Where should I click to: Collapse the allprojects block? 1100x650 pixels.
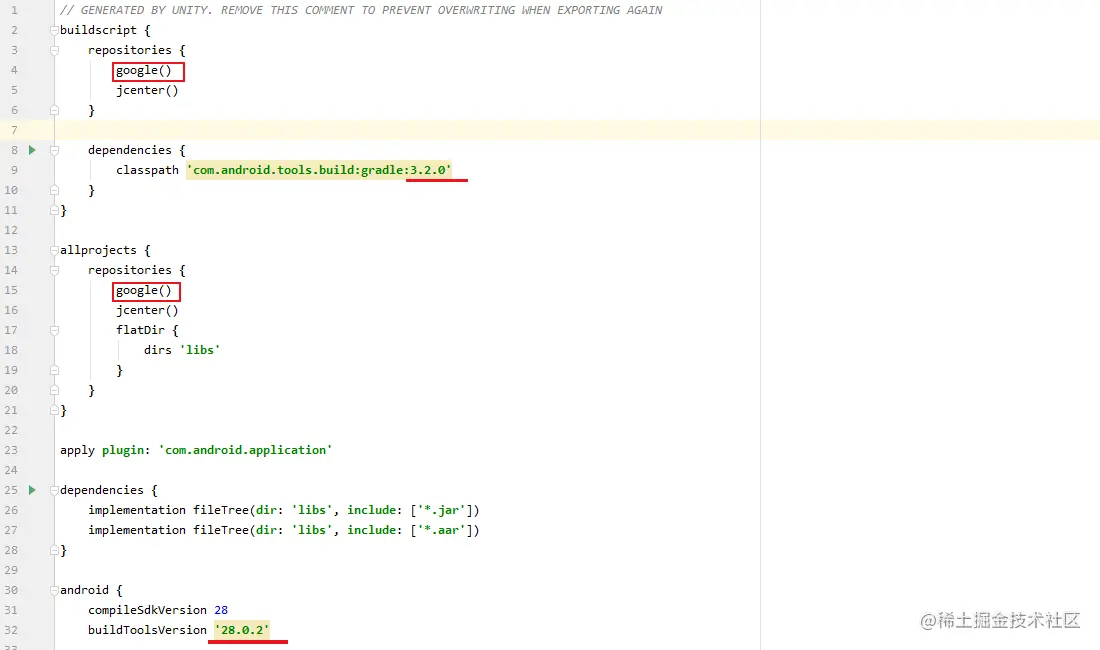coord(54,250)
